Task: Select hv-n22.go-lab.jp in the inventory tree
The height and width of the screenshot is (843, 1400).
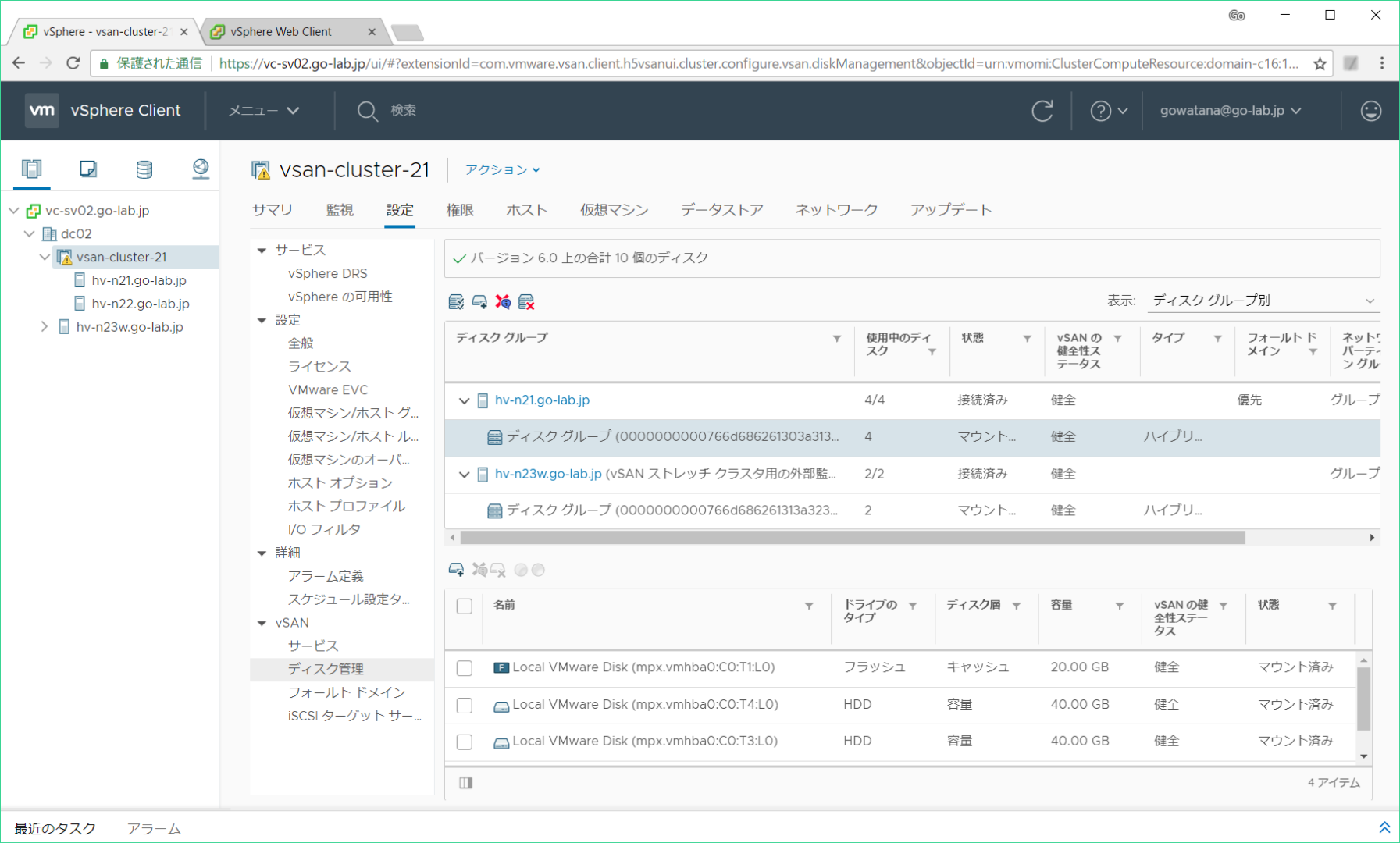Action: 141,304
